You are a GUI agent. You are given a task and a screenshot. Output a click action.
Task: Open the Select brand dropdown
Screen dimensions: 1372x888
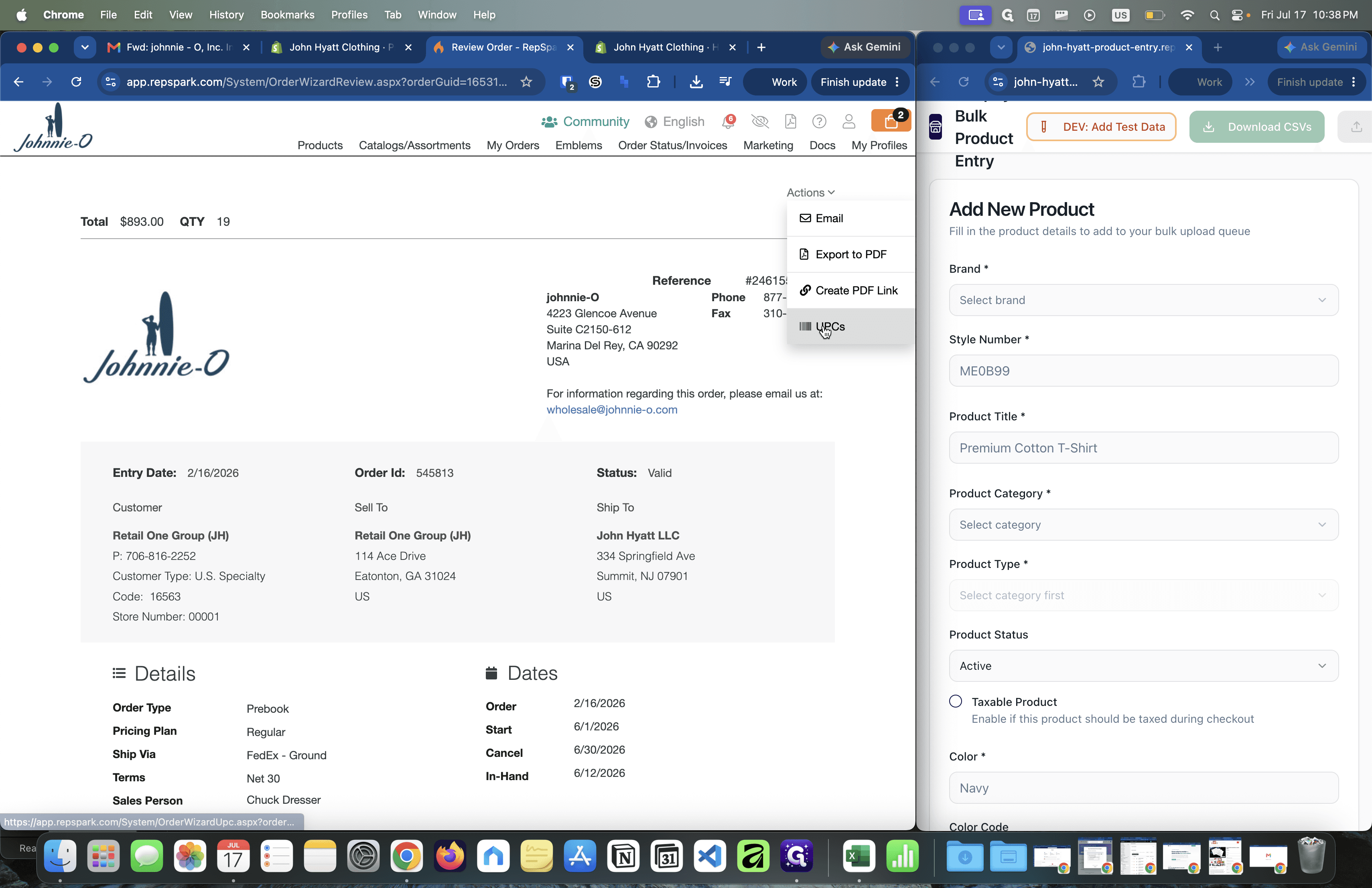point(1143,300)
